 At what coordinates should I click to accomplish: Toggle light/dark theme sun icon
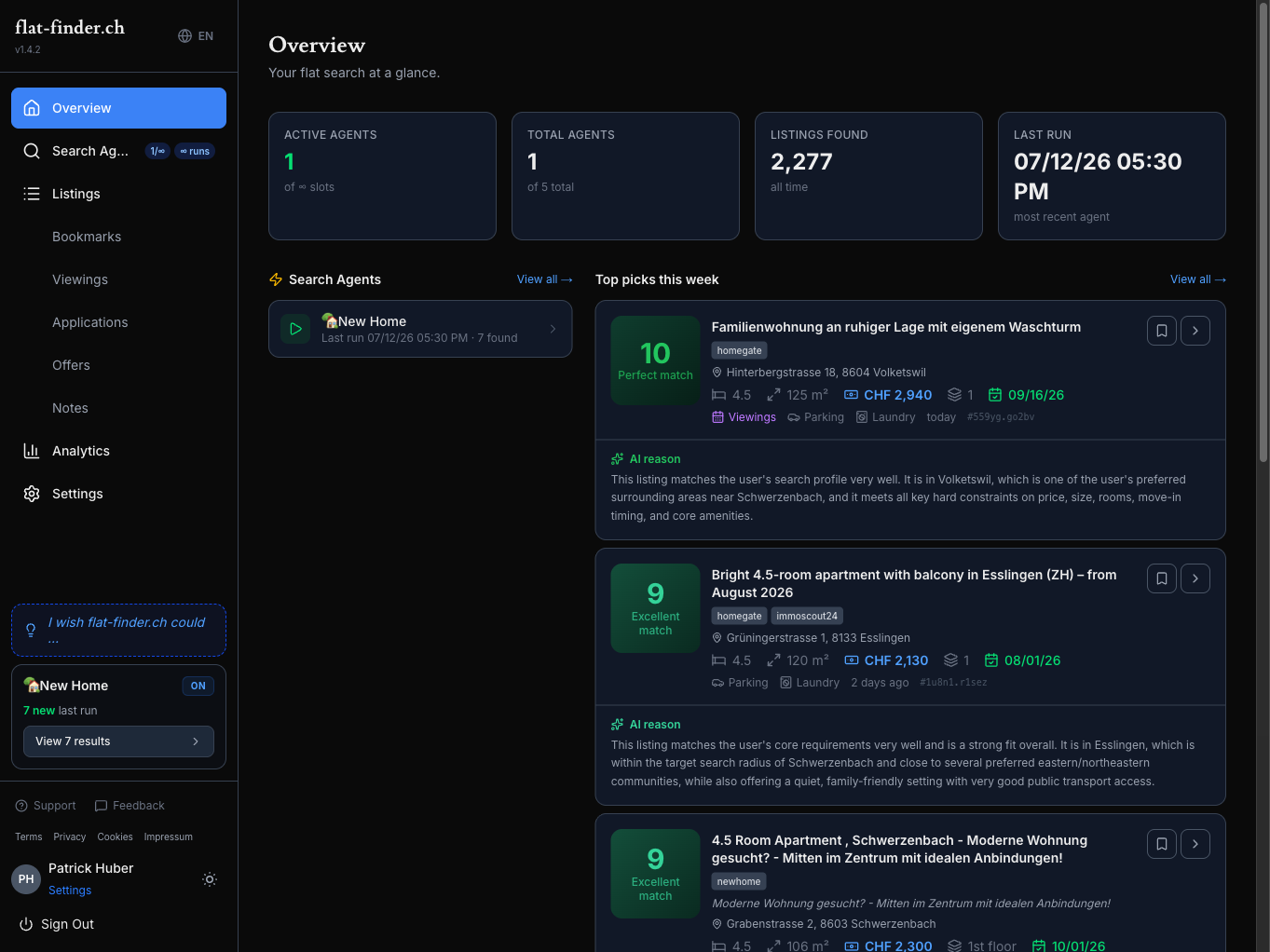pyautogui.click(x=210, y=879)
